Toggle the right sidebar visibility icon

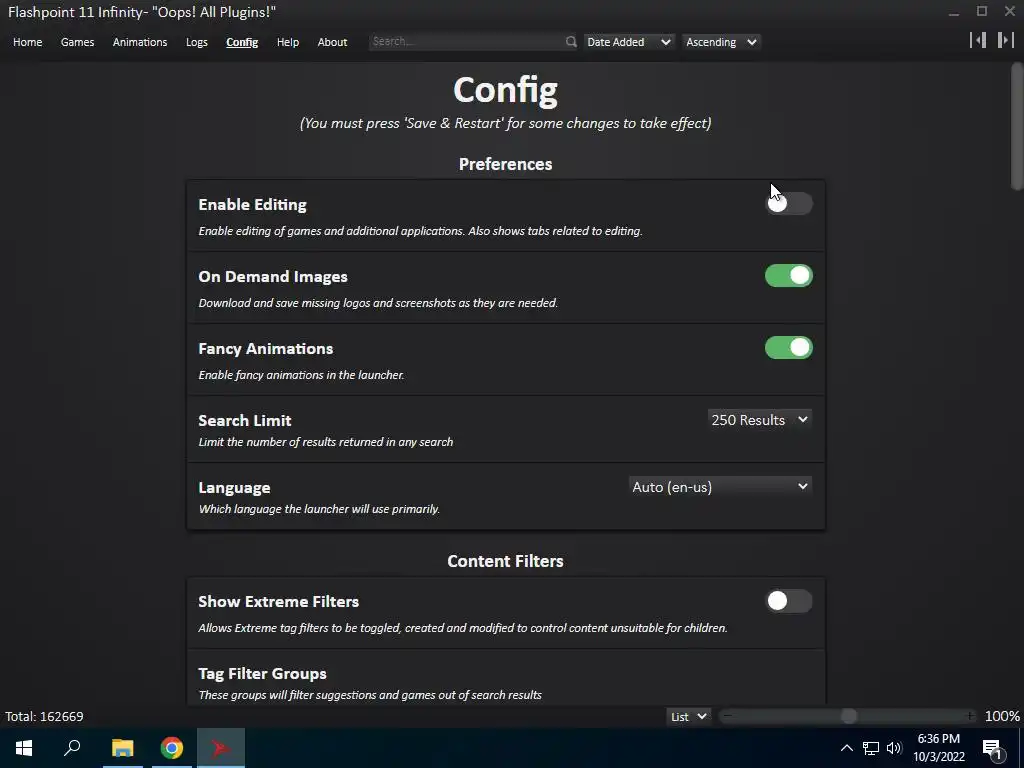pyautogui.click(x=1005, y=40)
